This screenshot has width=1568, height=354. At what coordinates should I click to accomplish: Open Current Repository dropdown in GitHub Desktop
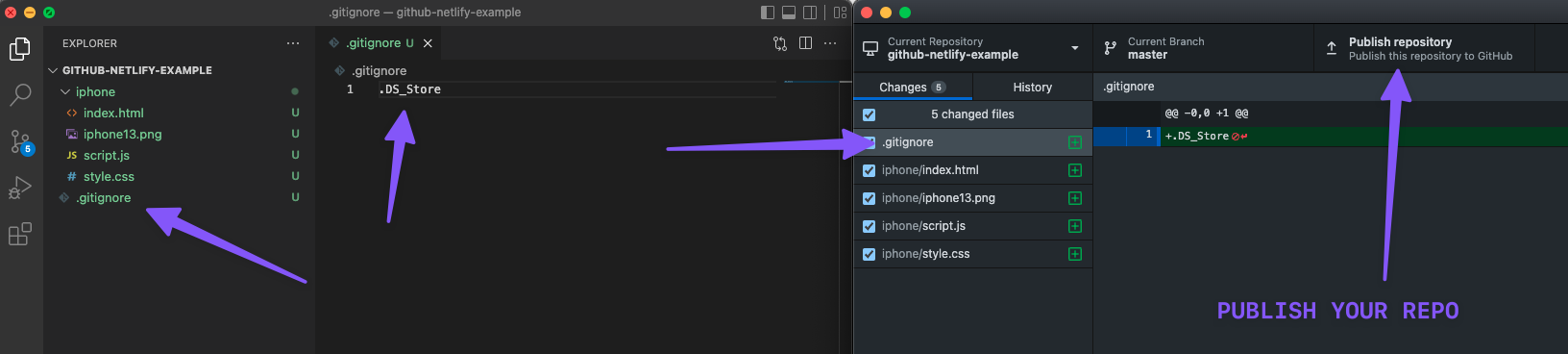(x=973, y=48)
